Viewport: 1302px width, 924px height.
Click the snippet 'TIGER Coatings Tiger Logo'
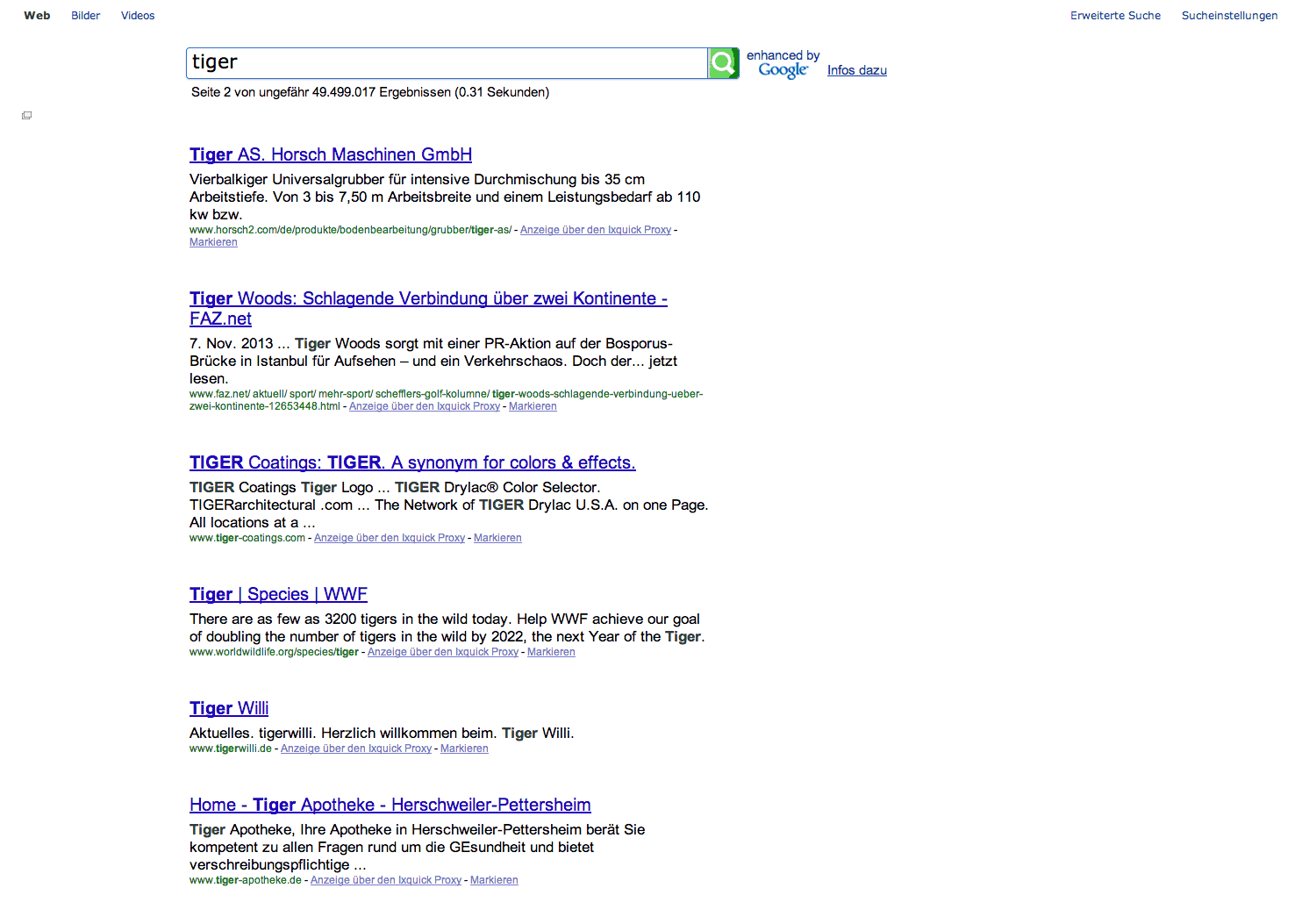(x=449, y=505)
